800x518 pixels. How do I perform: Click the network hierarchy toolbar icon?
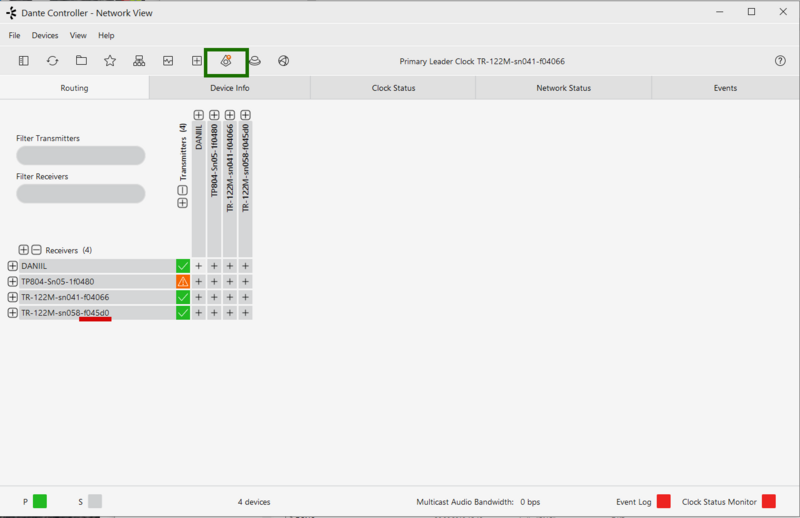point(139,61)
